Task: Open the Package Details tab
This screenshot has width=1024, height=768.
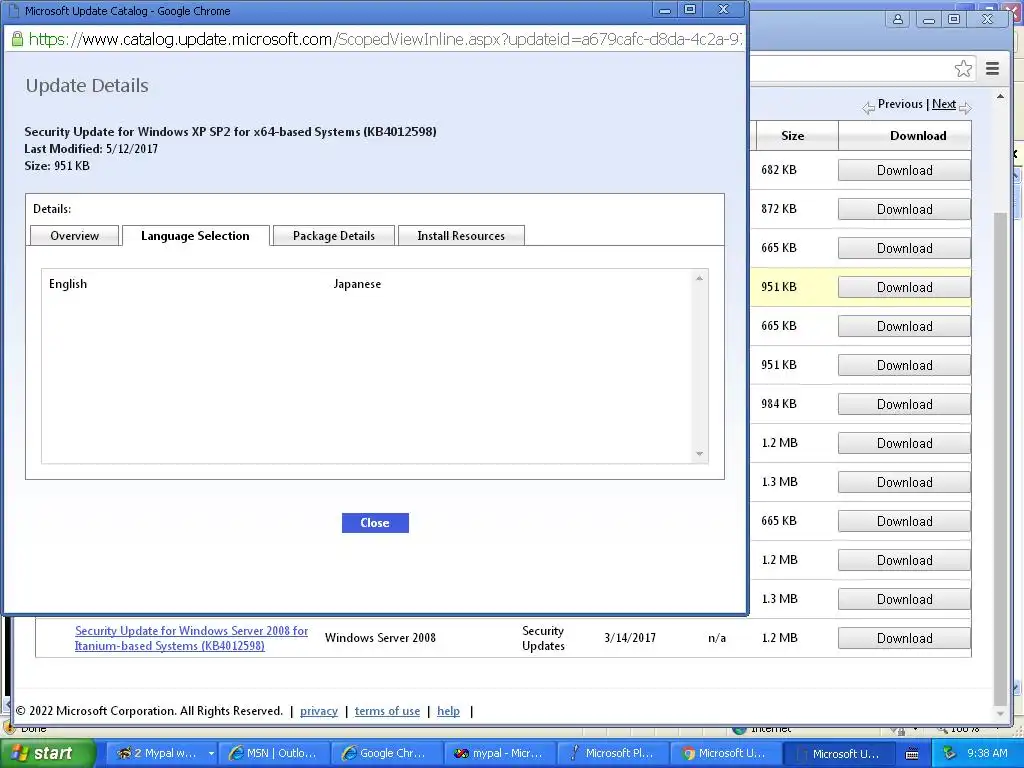Action: (334, 236)
